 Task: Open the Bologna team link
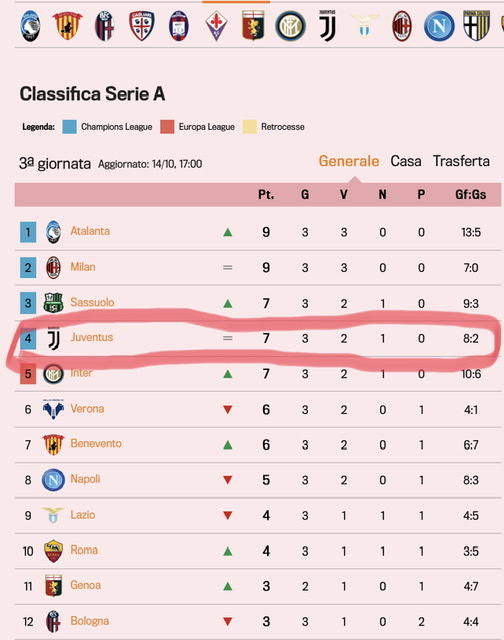point(89,621)
